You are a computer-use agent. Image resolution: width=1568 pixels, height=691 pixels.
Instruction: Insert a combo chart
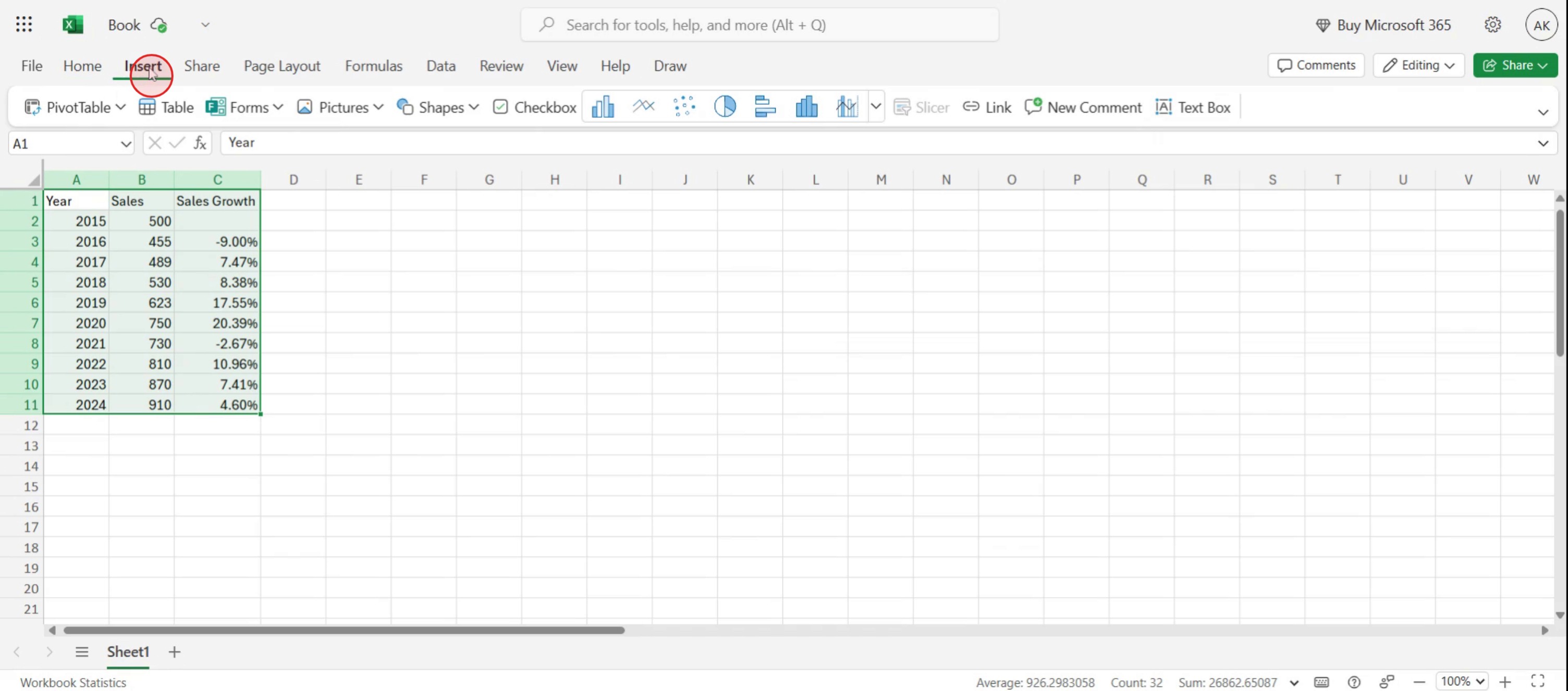tap(847, 107)
